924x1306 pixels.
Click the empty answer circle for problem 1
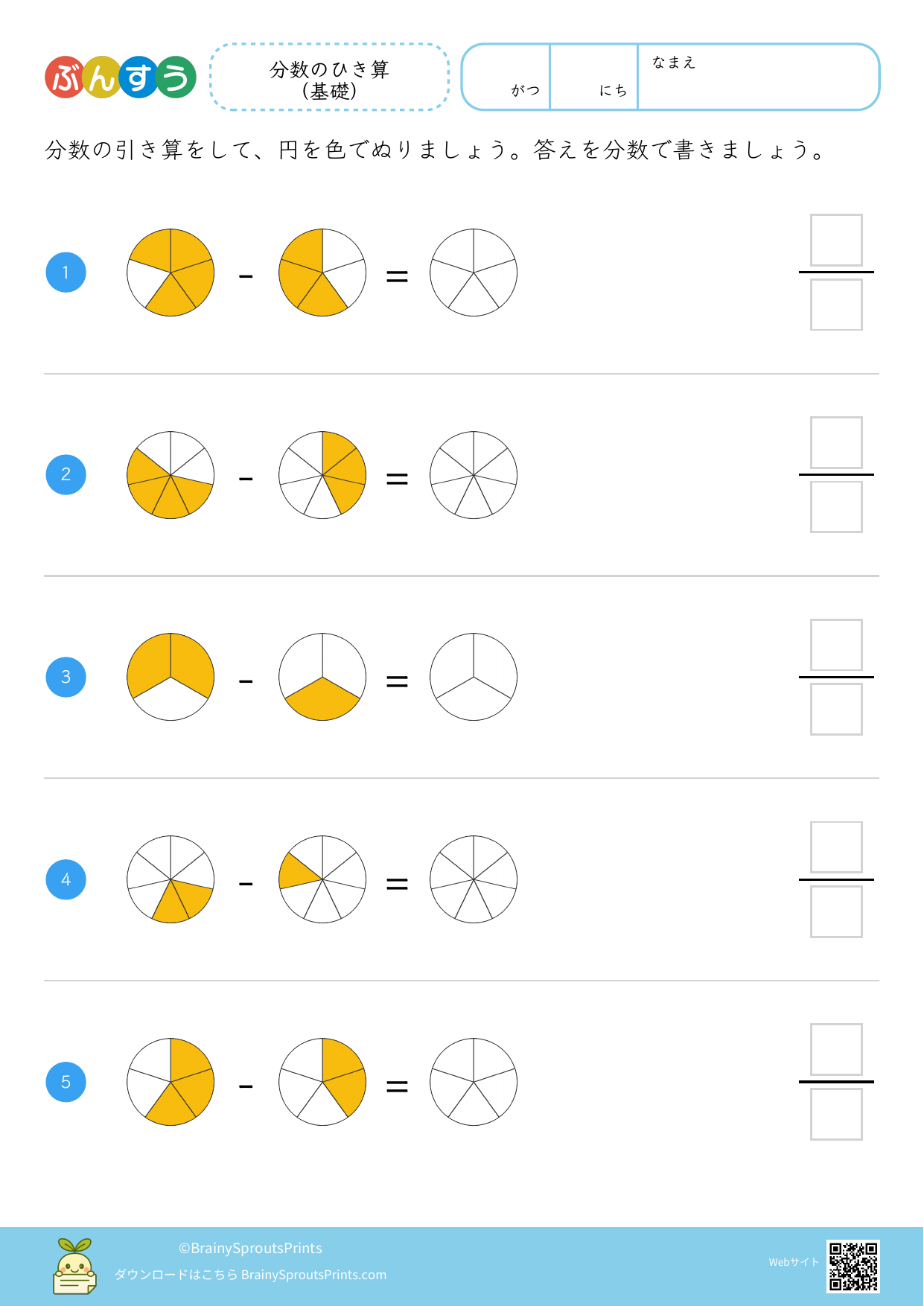(474, 273)
